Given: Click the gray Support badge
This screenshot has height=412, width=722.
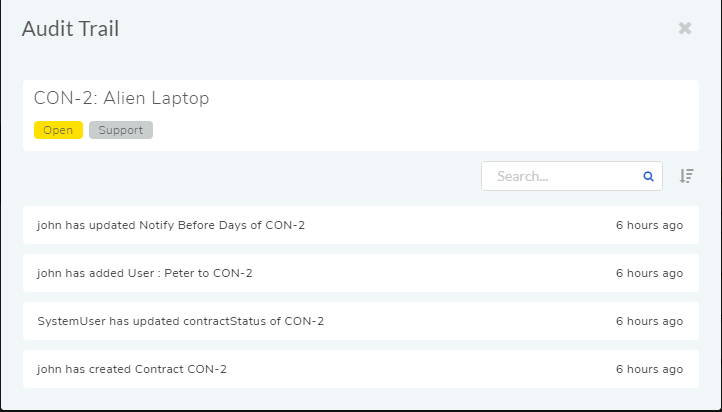Looking at the screenshot, I should point(121,130).
